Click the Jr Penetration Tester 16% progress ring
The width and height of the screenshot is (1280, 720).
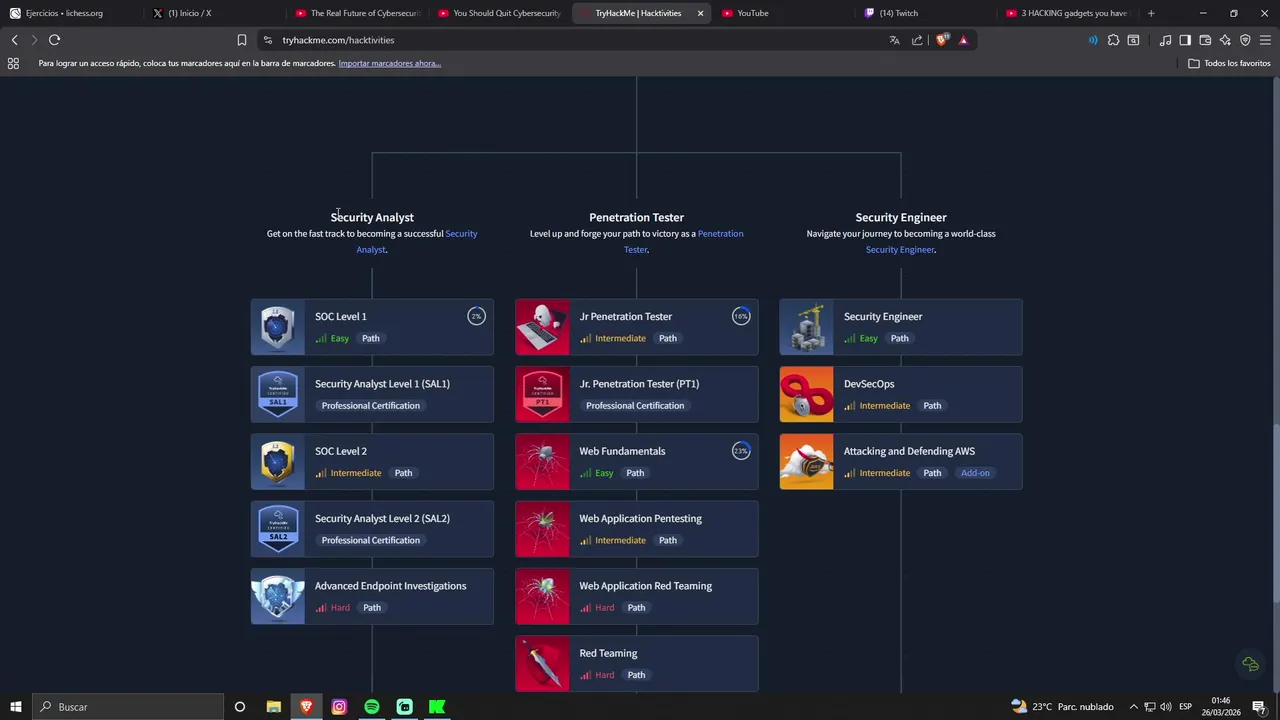[x=740, y=316]
